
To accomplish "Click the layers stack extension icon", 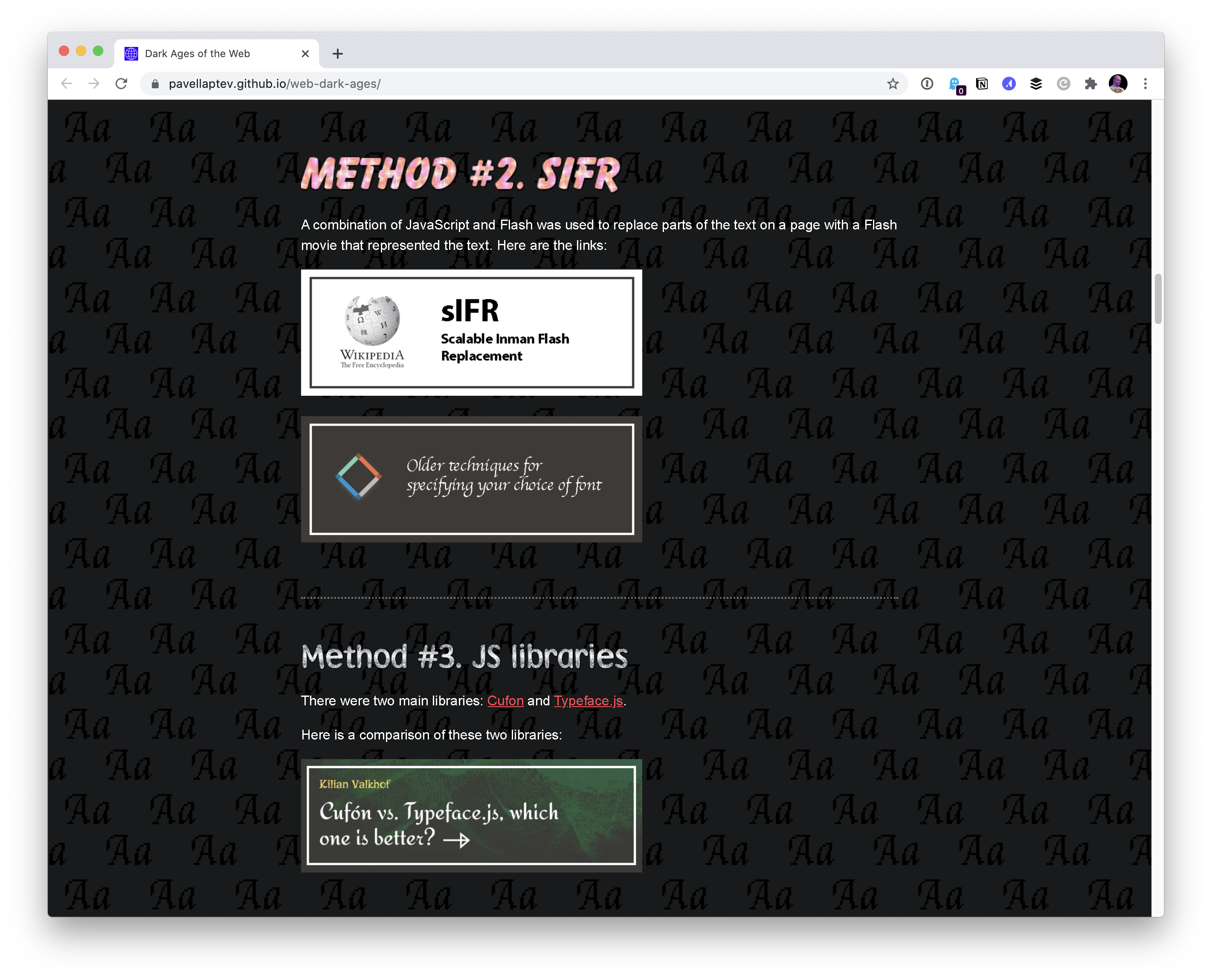I will [1036, 84].
